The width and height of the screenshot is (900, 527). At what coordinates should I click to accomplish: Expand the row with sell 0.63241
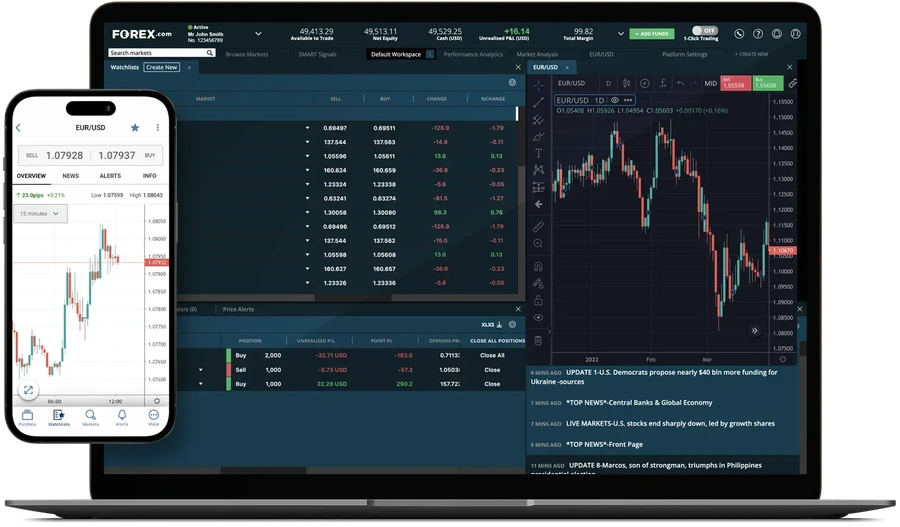(x=308, y=199)
